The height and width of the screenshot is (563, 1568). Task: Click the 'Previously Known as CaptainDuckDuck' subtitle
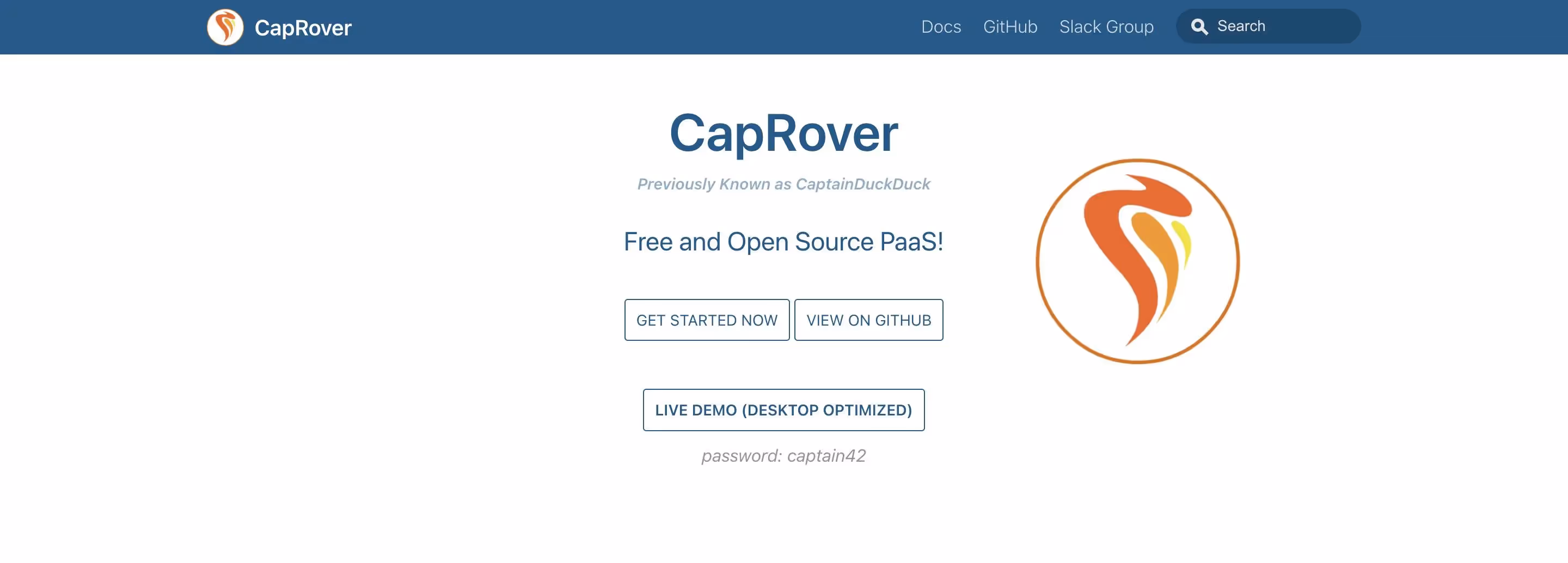point(784,183)
